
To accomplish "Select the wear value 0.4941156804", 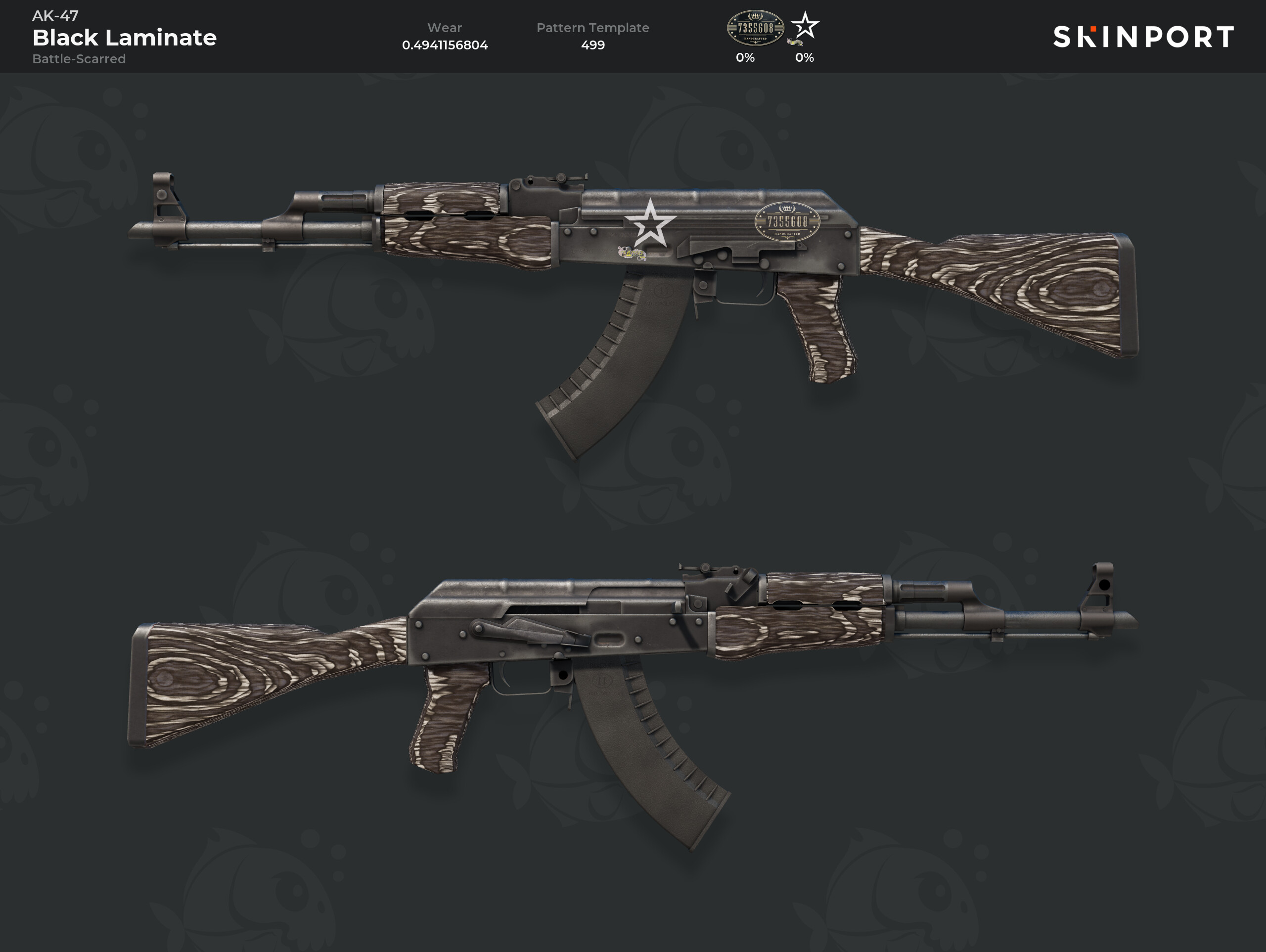I will pos(445,45).
